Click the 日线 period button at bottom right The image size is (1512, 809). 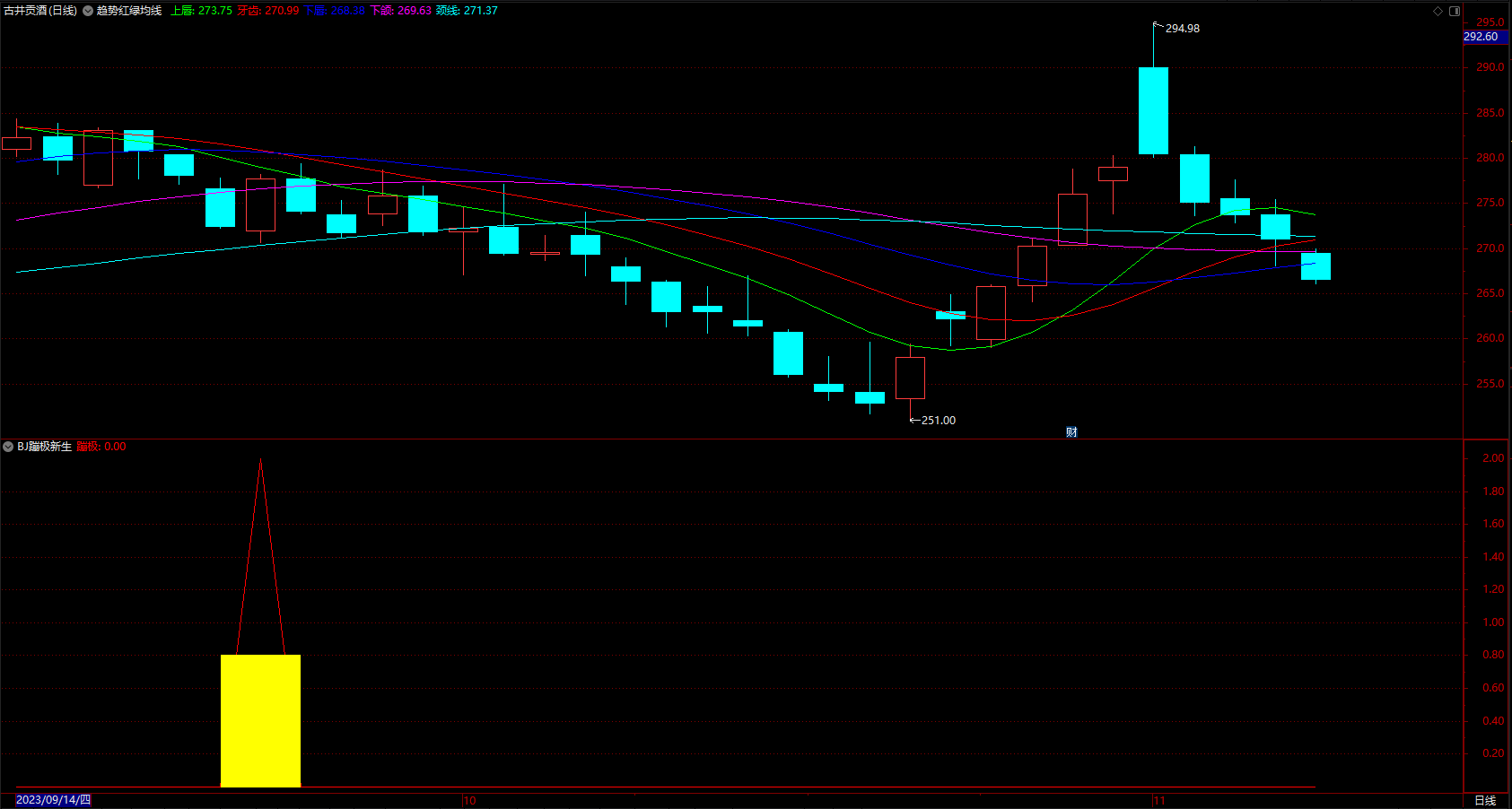(1485, 800)
